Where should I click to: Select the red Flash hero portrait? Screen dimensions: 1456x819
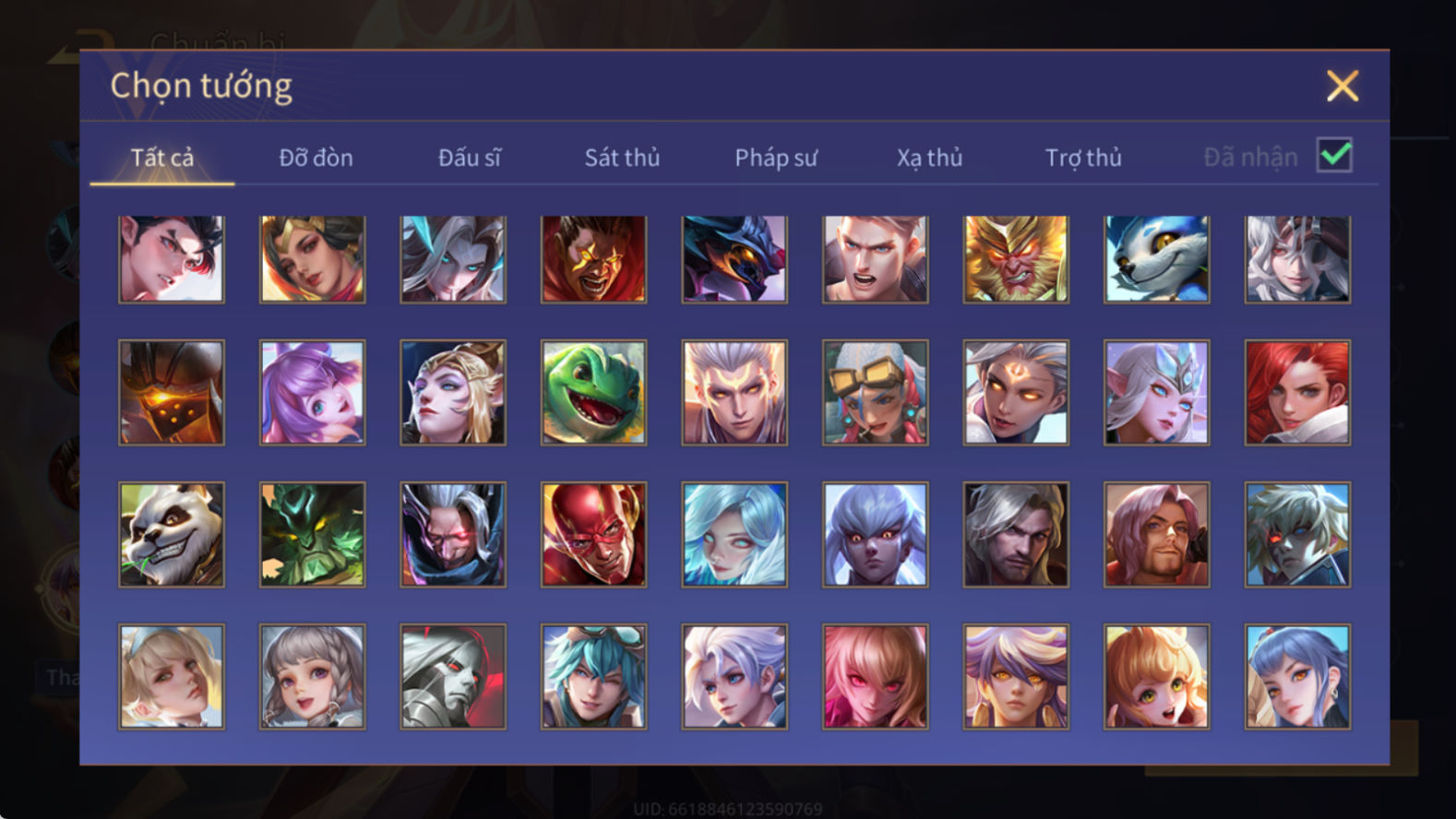(x=593, y=535)
